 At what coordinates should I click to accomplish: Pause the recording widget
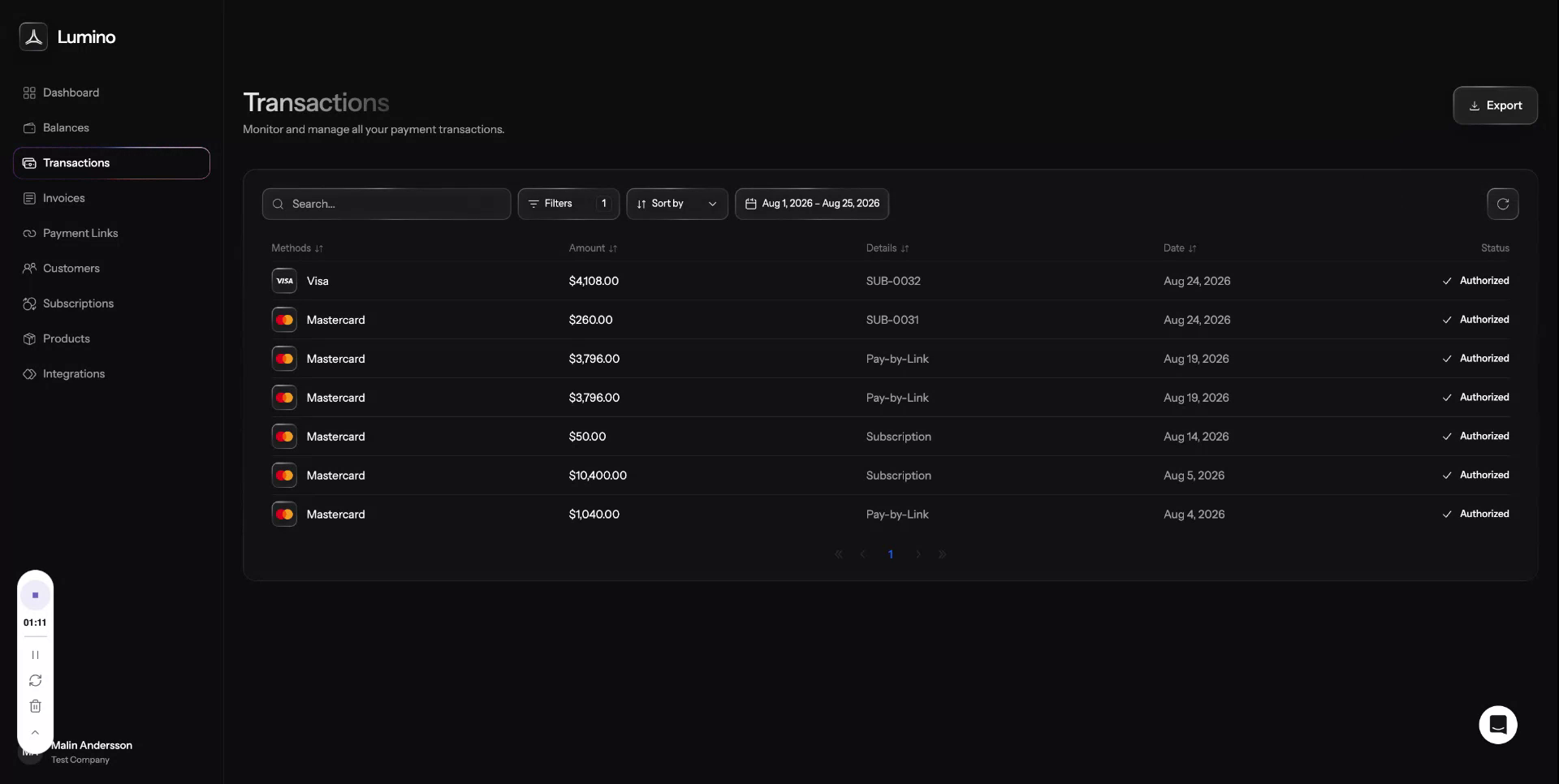35,655
